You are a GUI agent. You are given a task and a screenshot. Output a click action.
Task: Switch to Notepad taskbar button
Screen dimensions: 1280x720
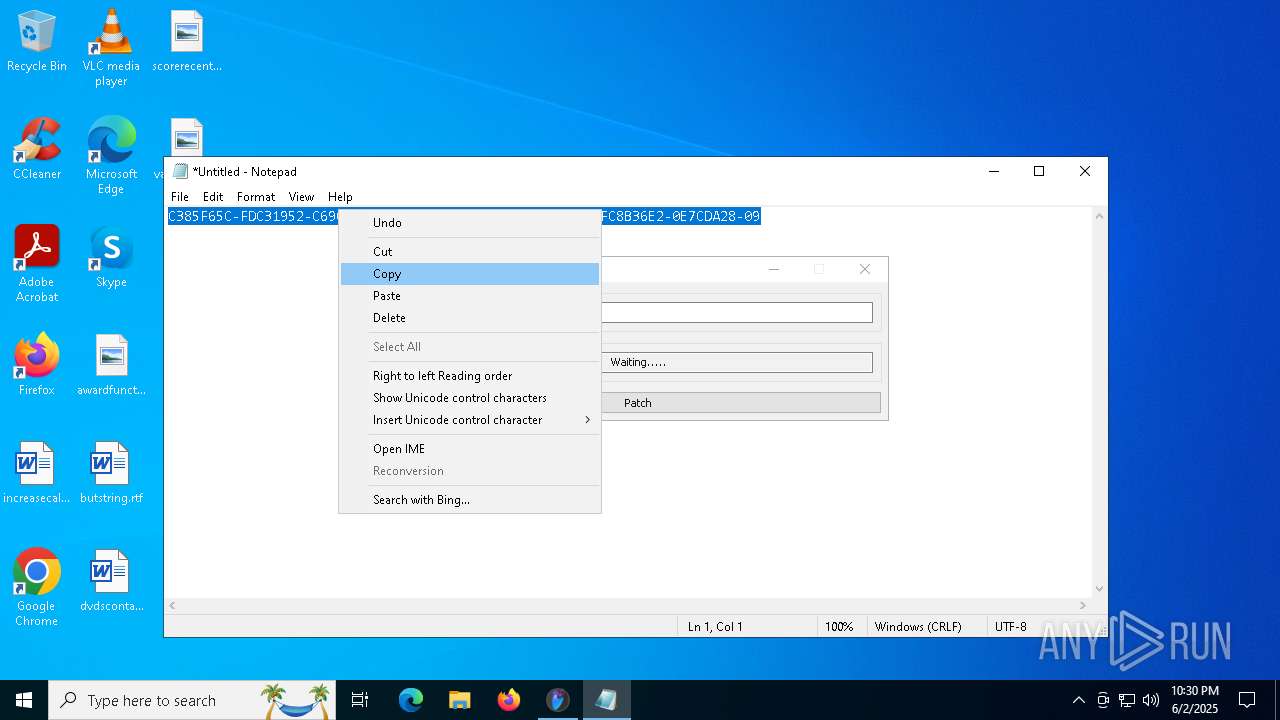pos(606,700)
